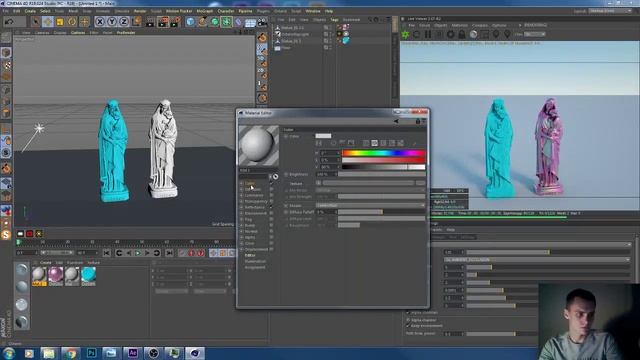Open After Effects from the taskbar
The image size is (640, 360).
(x=133, y=353)
